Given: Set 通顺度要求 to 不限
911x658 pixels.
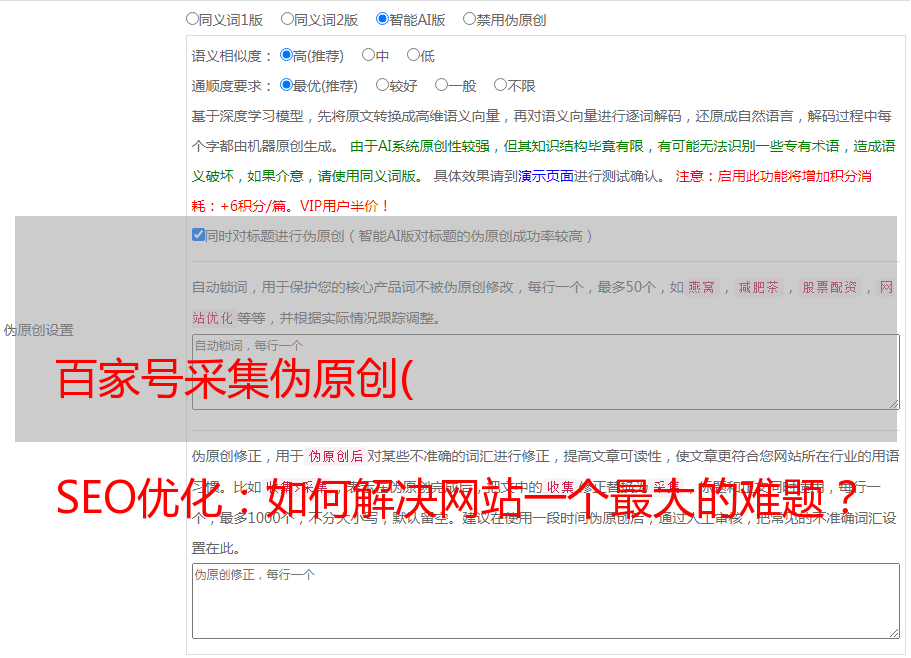Looking at the screenshot, I should point(500,85).
